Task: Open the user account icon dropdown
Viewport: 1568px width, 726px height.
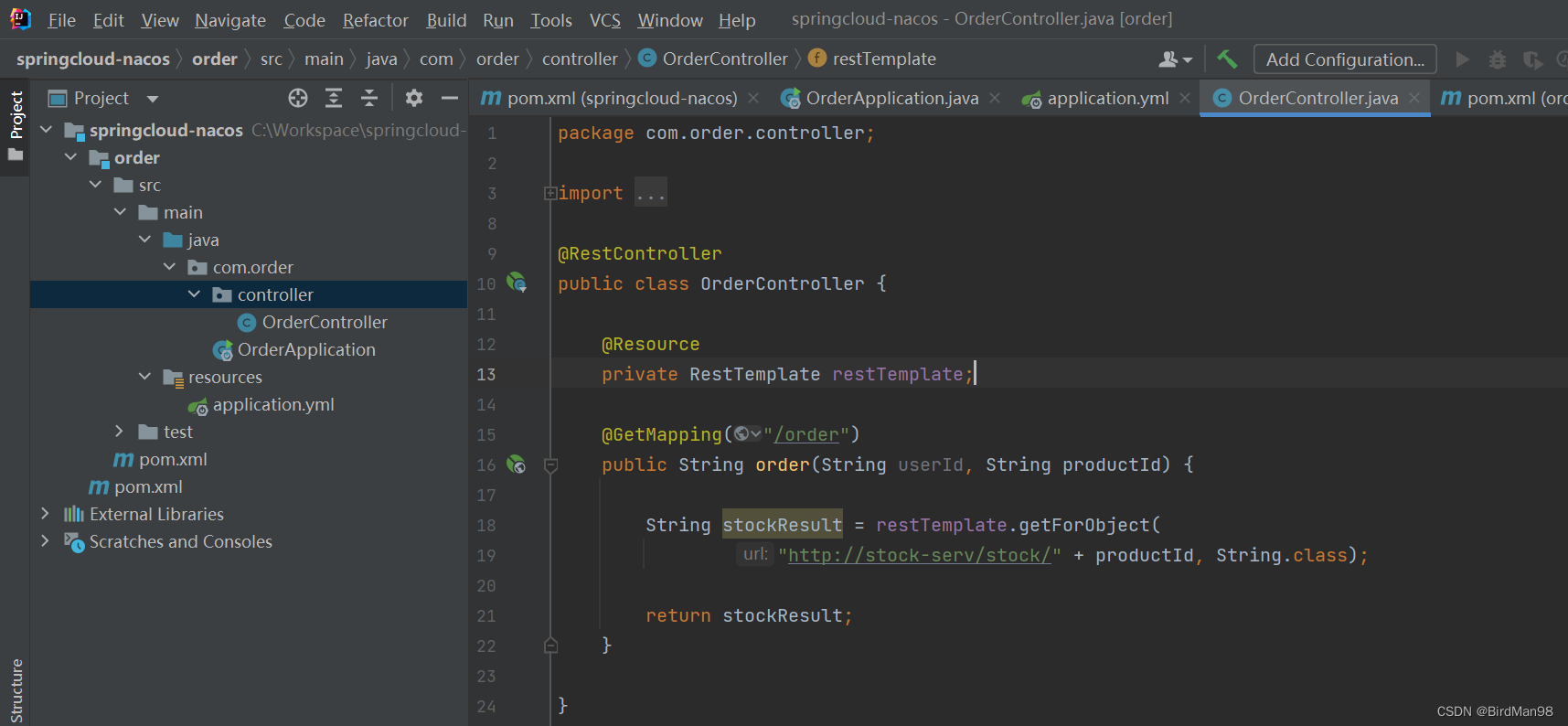Action: 1176,59
